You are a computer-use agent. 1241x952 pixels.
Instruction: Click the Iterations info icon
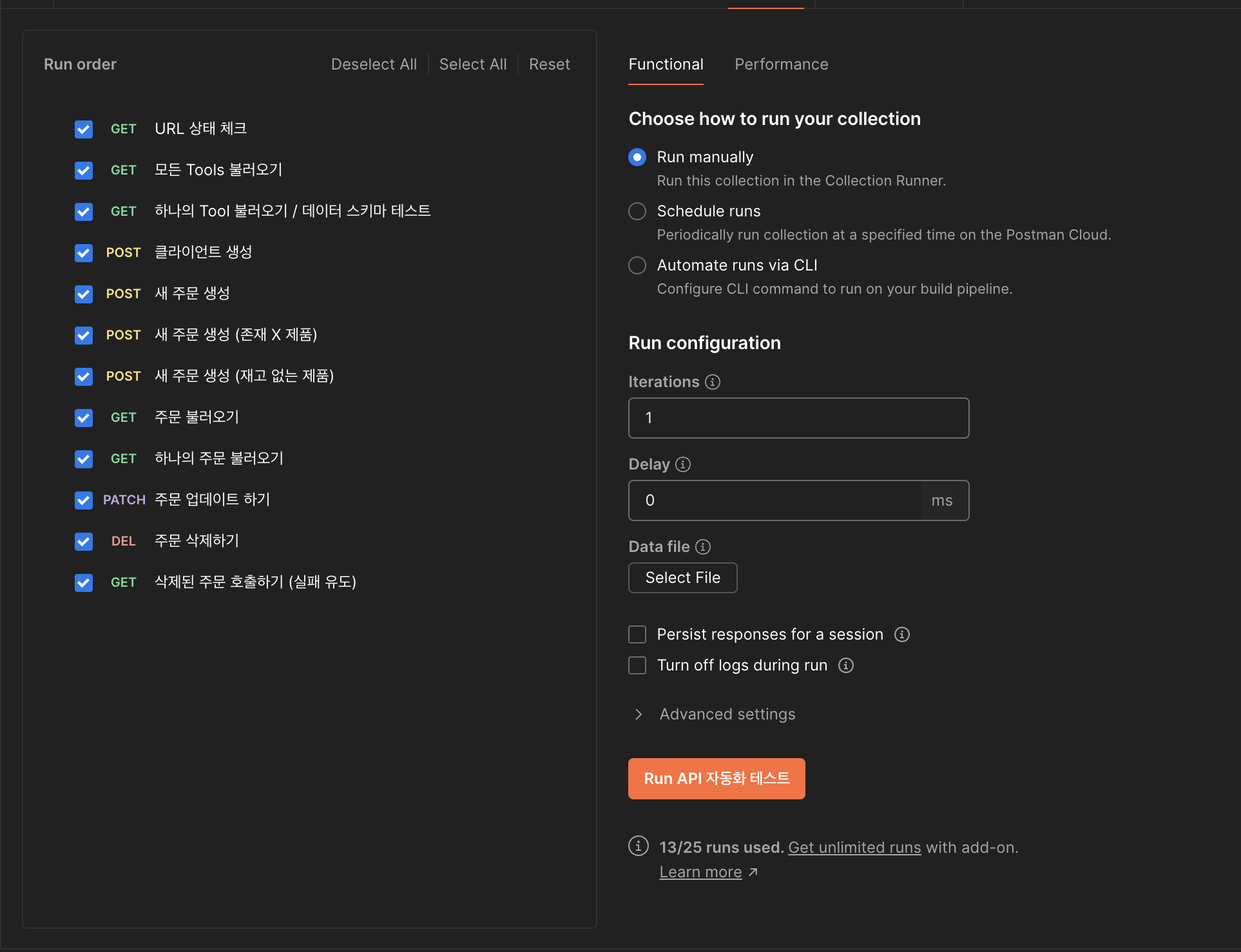tap(713, 382)
